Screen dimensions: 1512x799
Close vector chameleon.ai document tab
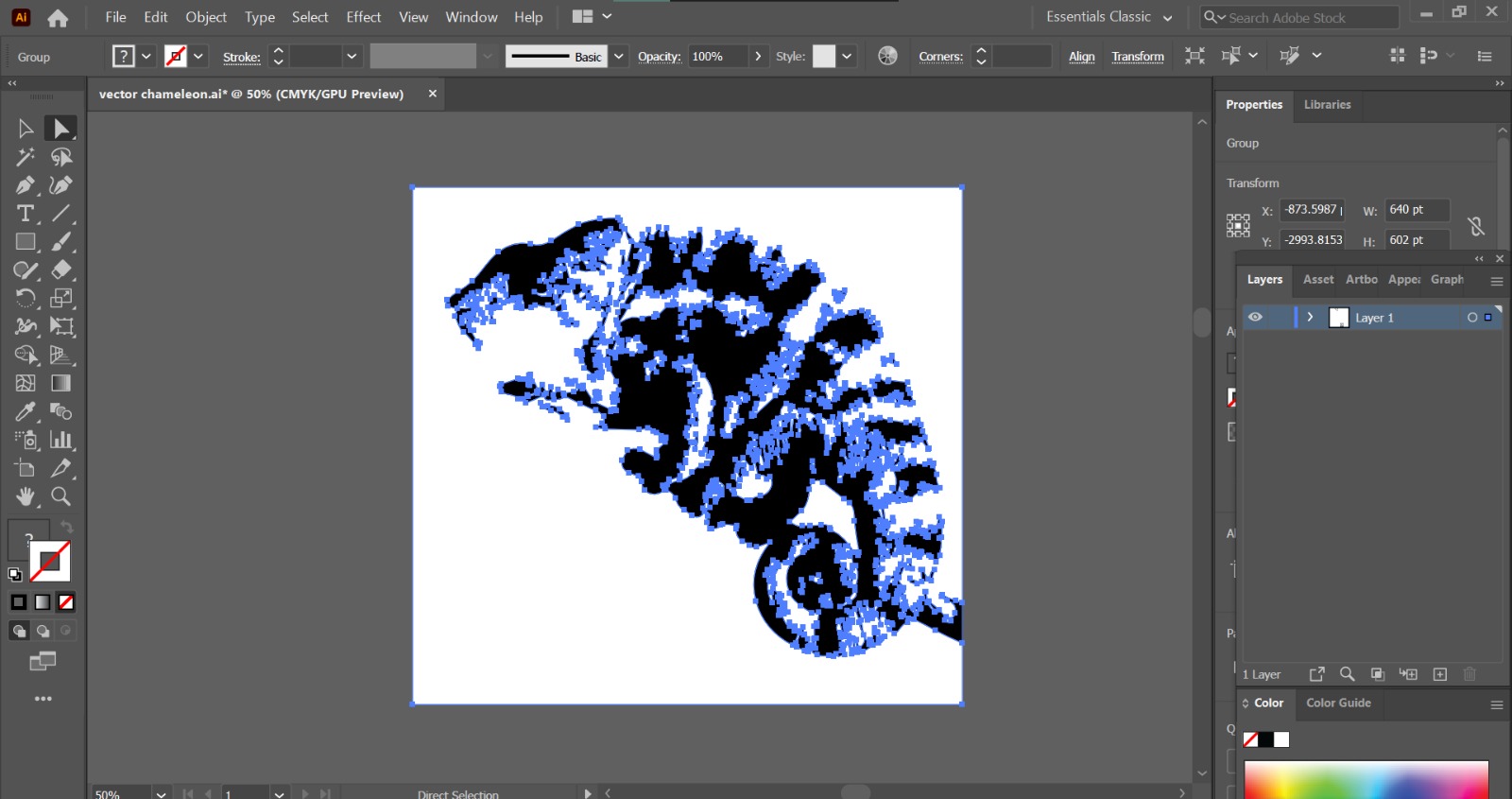click(x=433, y=94)
